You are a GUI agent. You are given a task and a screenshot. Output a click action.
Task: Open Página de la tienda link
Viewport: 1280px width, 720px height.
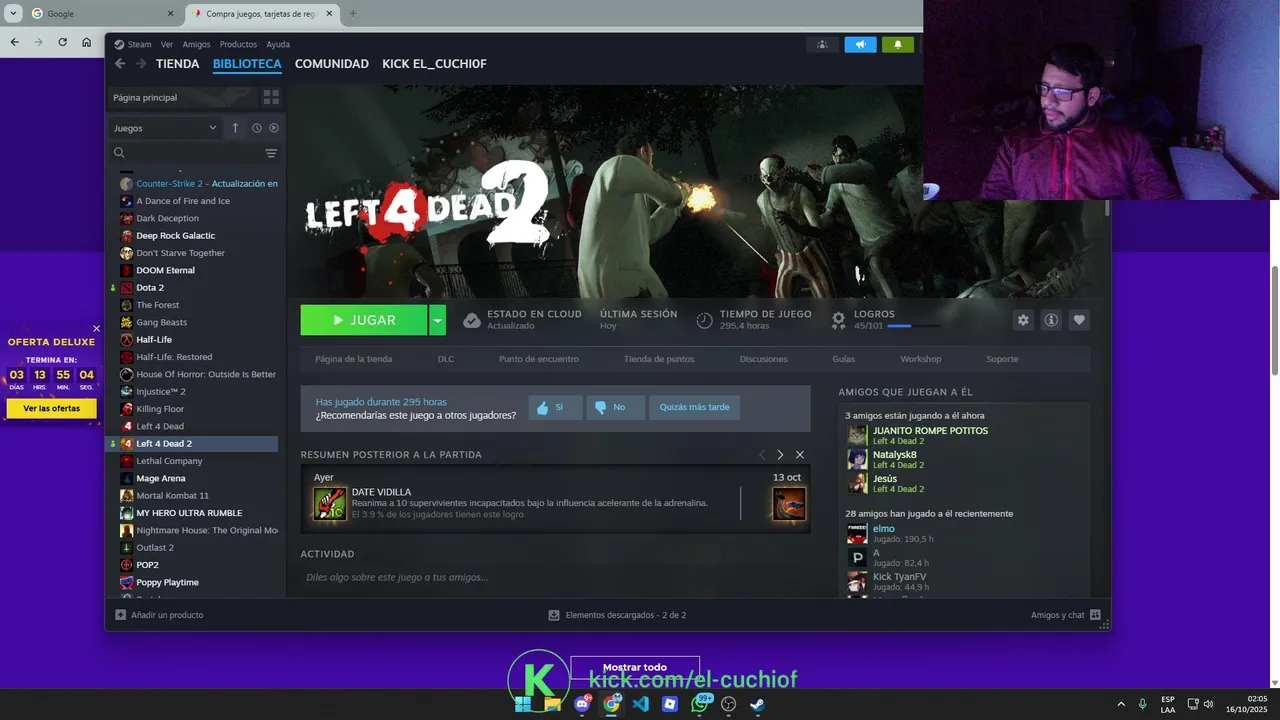click(353, 359)
